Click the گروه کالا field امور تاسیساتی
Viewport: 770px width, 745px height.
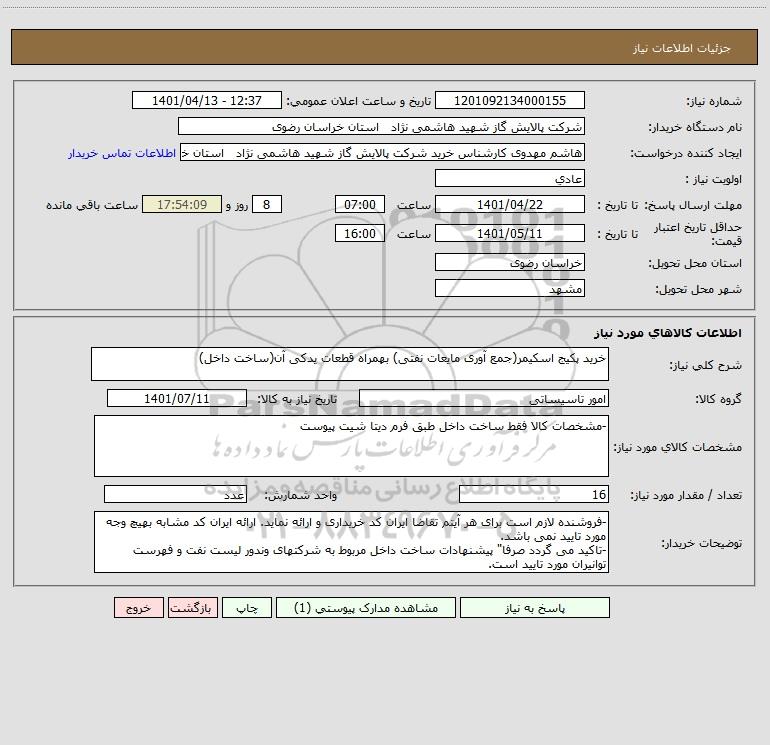click(484, 398)
